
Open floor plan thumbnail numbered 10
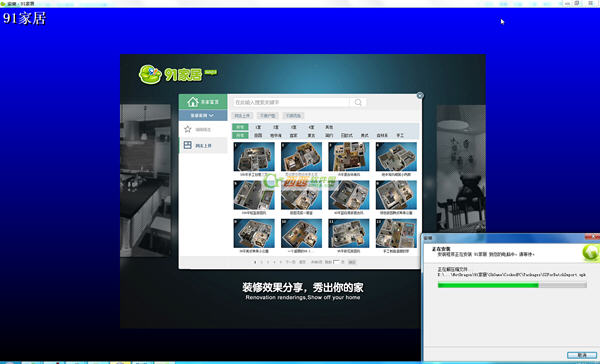[301, 233]
